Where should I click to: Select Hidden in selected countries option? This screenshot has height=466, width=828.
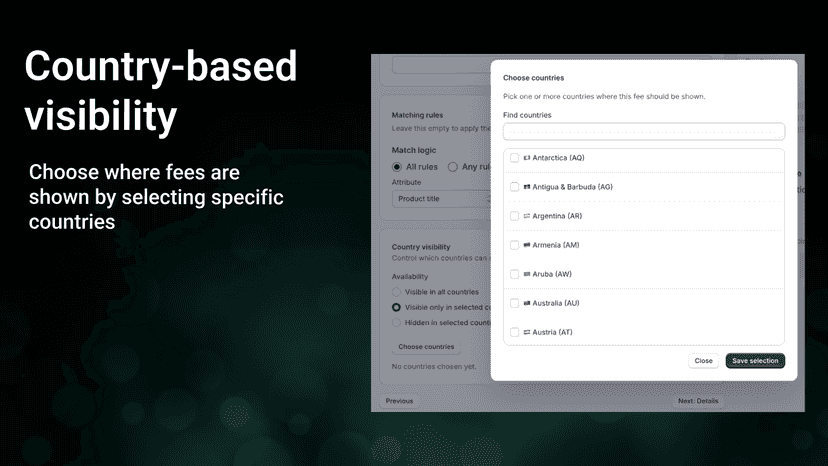pos(396,323)
